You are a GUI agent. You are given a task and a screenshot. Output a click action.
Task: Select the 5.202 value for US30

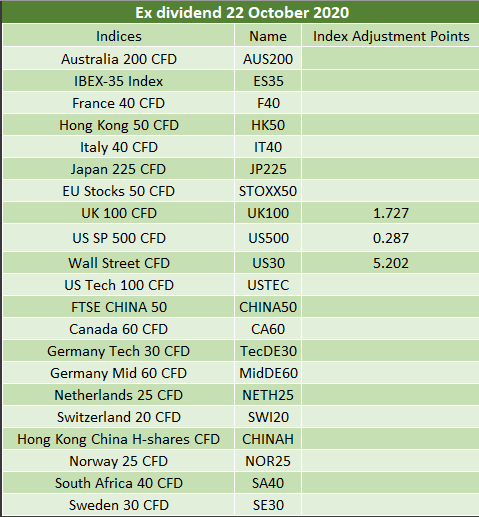[391, 263]
